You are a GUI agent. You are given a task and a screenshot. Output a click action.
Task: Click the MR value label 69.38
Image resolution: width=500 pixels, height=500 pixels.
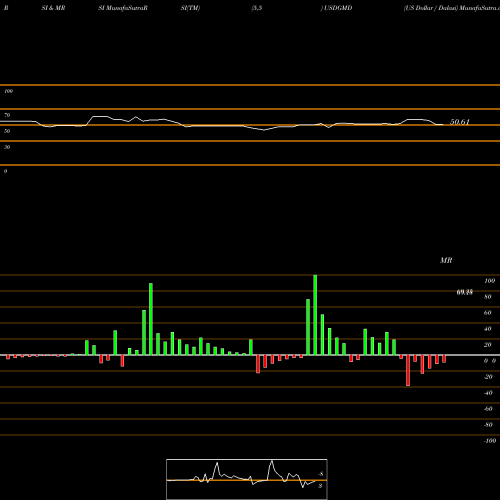pos(465,292)
